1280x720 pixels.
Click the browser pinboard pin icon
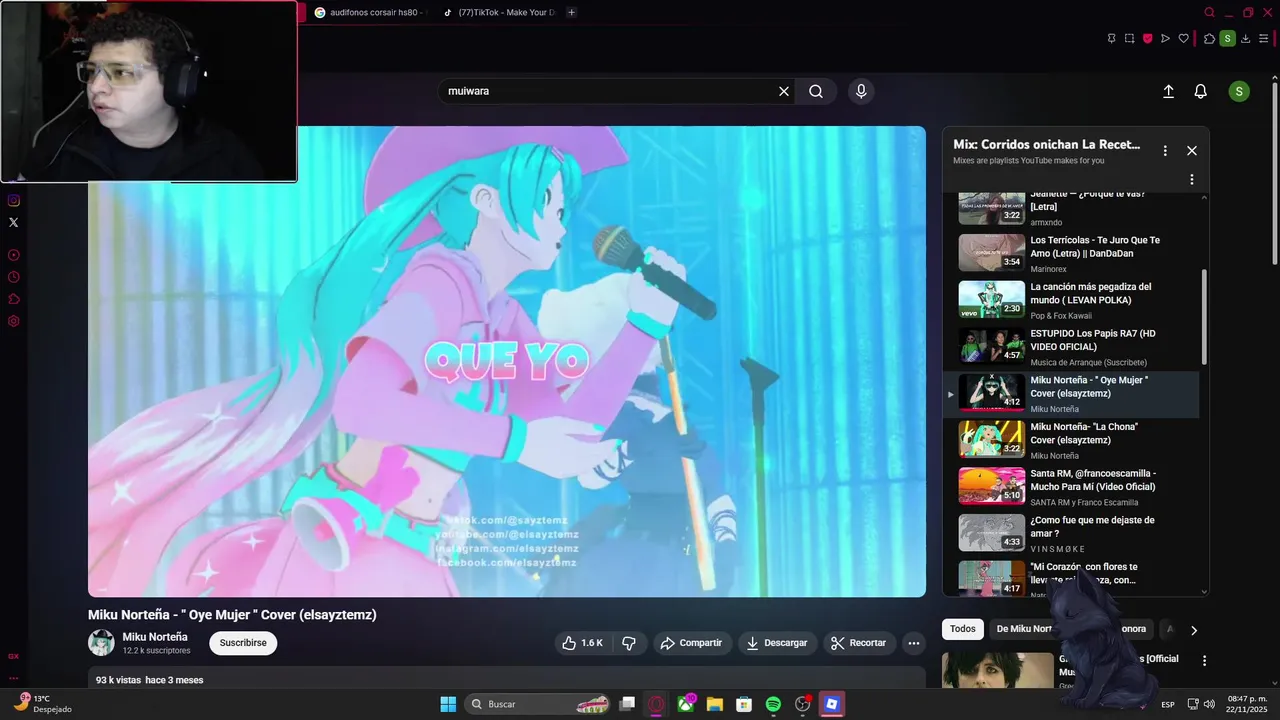1111,39
